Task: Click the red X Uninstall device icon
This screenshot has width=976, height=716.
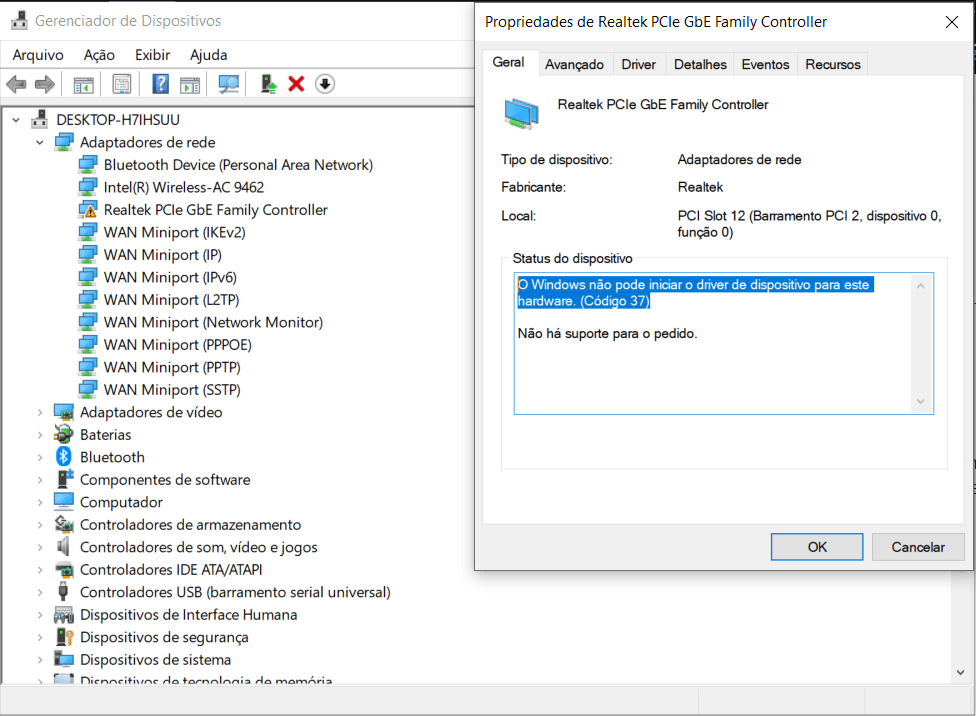Action: pos(296,84)
